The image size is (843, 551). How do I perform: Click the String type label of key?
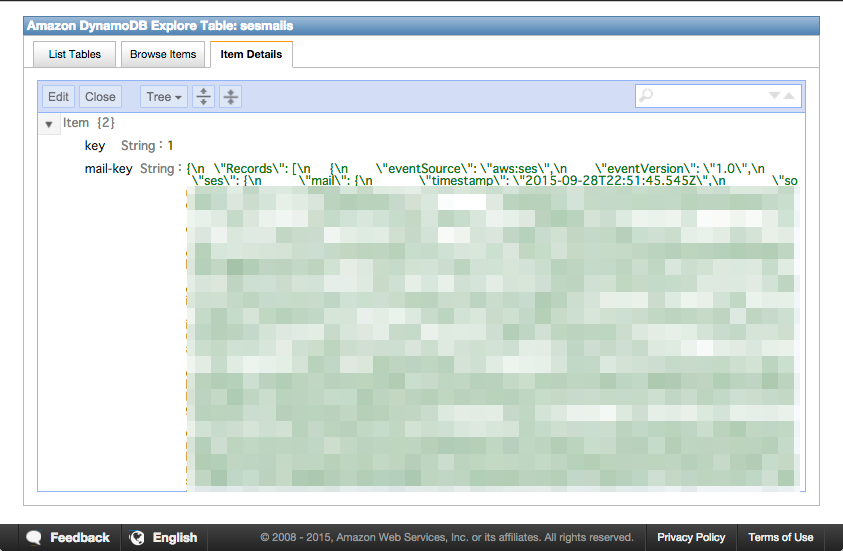pos(138,146)
